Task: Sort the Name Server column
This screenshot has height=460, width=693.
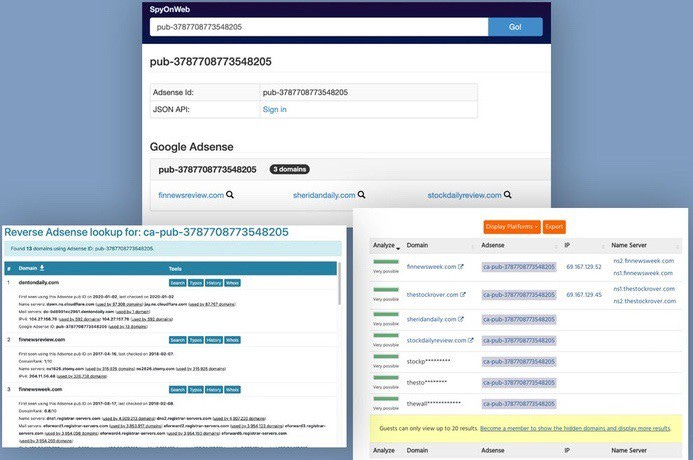Action: click(677, 246)
